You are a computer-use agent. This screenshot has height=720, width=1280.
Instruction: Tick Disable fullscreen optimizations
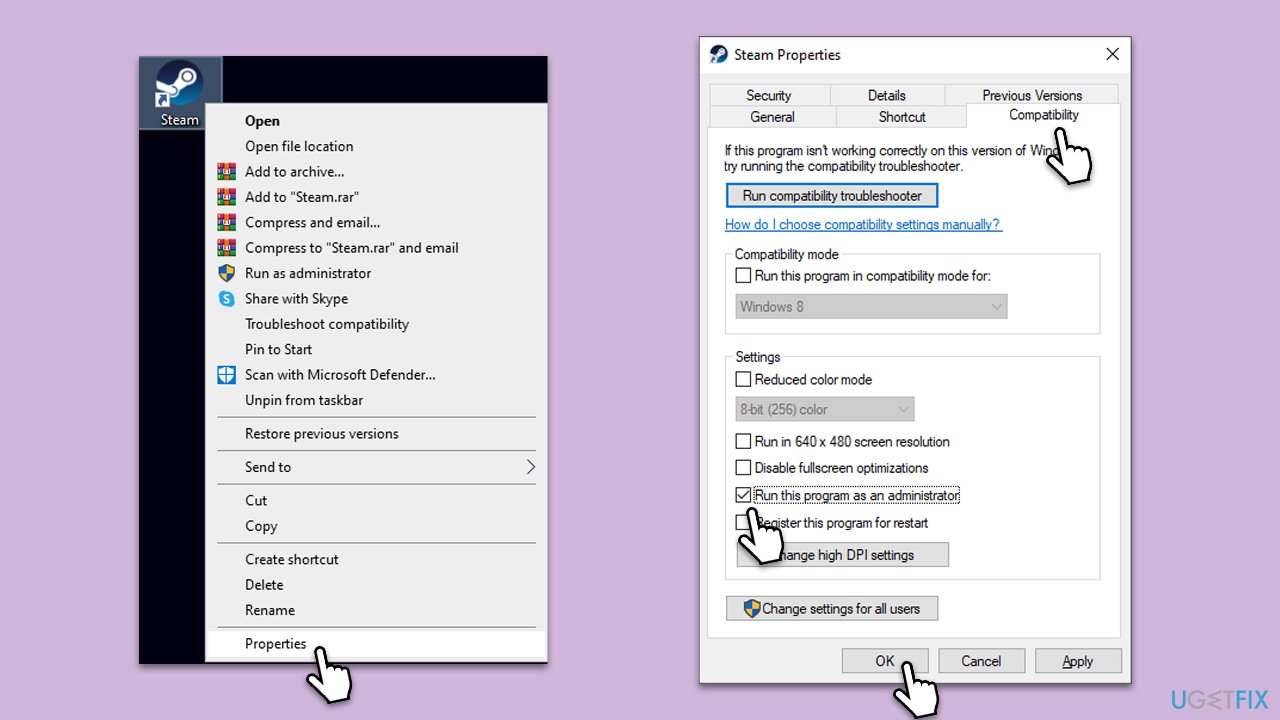click(743, 467)
